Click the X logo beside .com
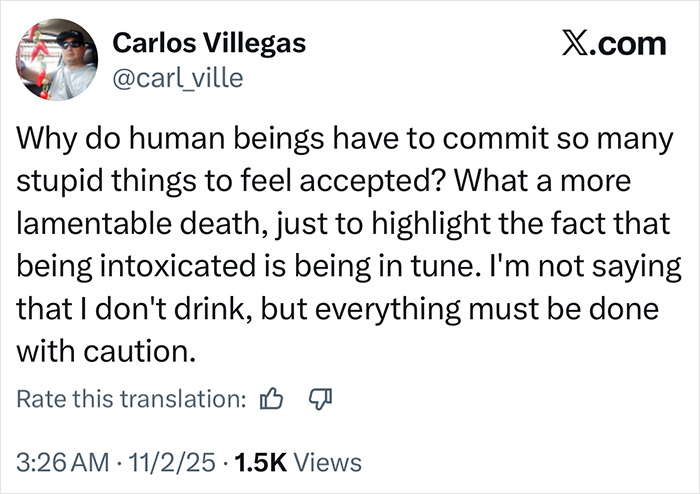This screenshot has height=494, width=700. pyautogui.click(x=566, y=44)
